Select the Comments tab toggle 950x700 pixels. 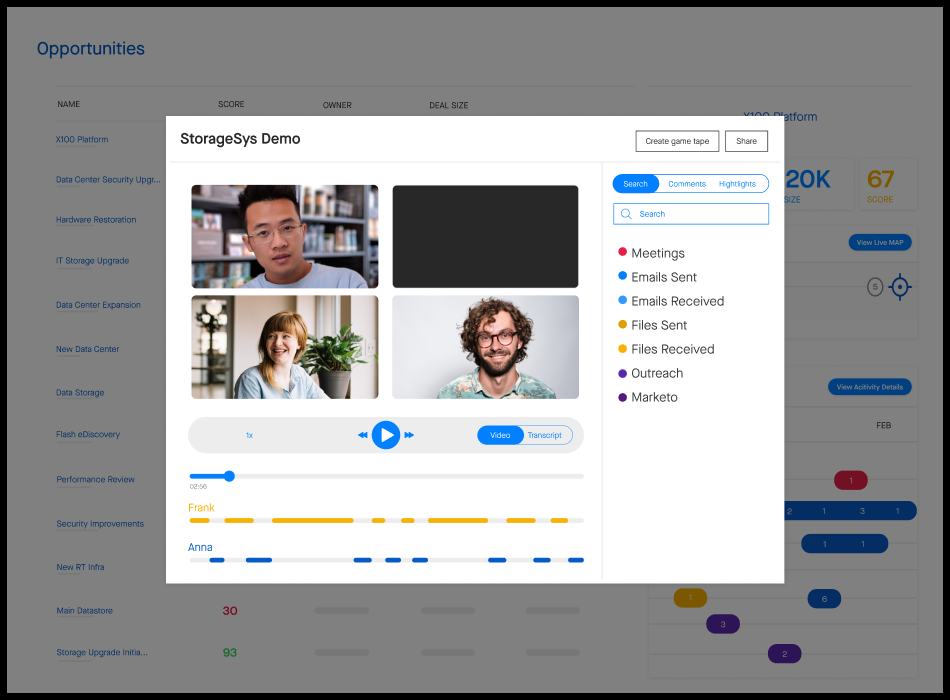coord(688,183)
